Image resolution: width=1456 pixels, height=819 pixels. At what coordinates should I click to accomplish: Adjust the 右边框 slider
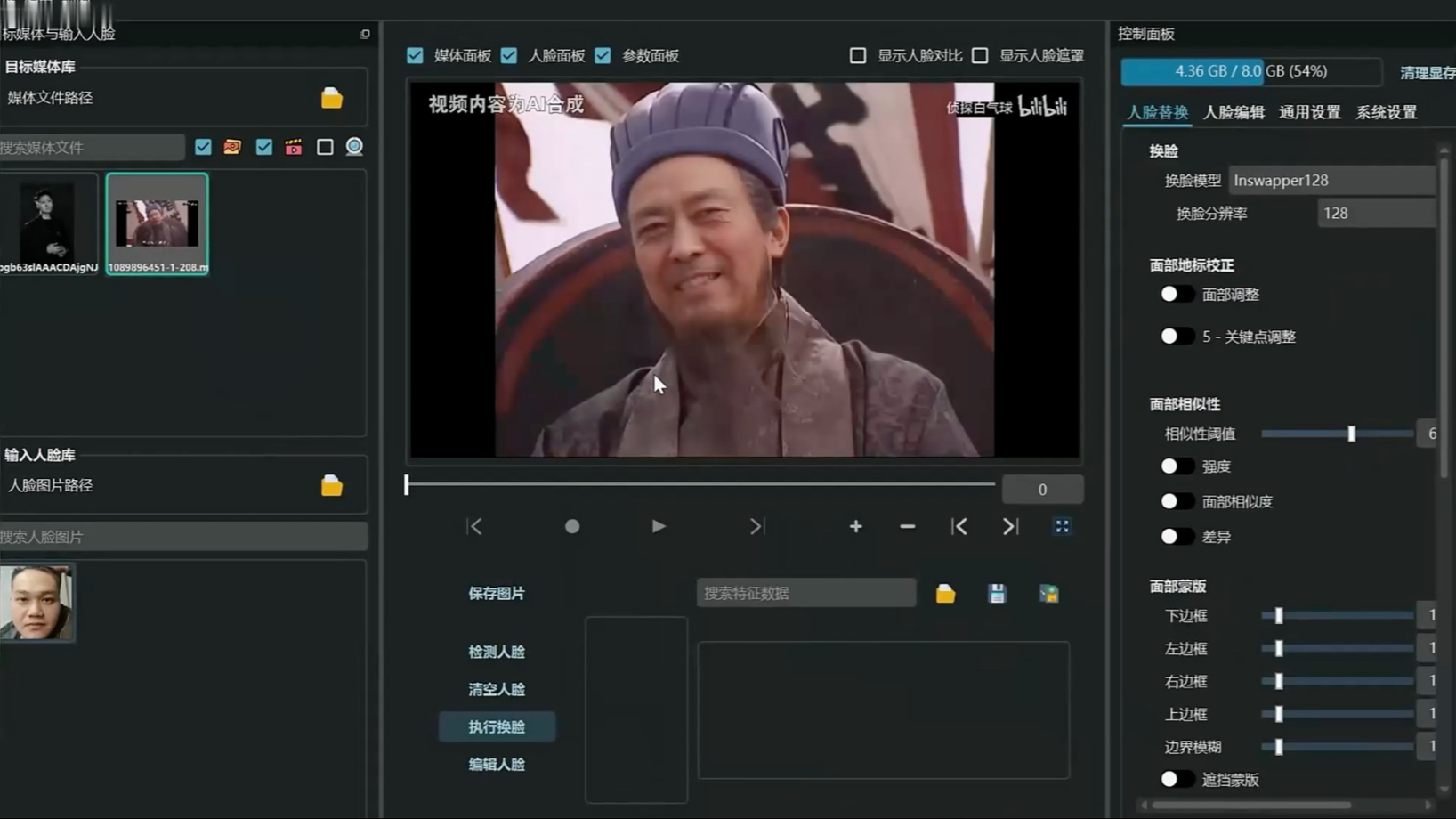pos(1337,681)
